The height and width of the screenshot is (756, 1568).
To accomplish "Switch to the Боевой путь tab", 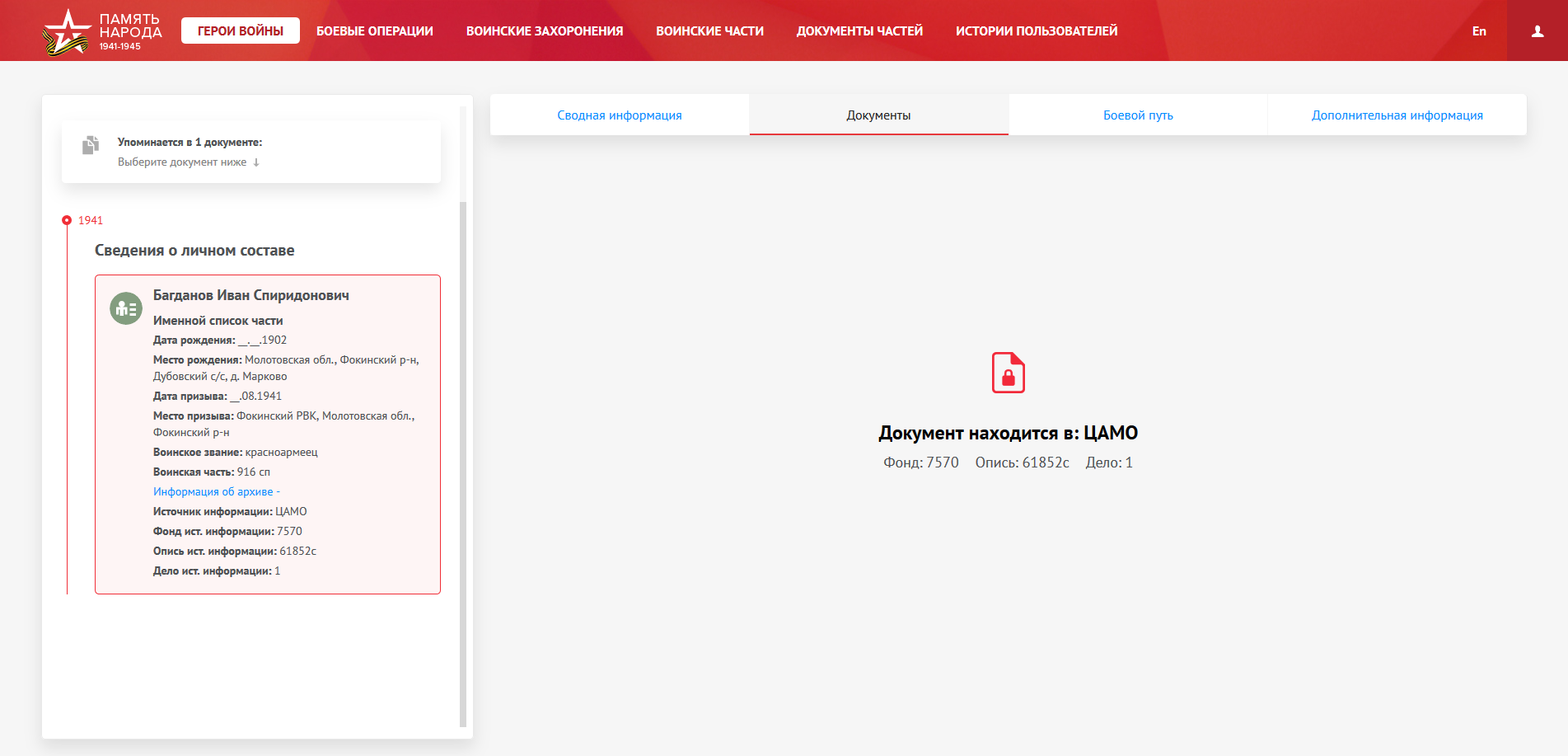I will tap(1138, 115).
